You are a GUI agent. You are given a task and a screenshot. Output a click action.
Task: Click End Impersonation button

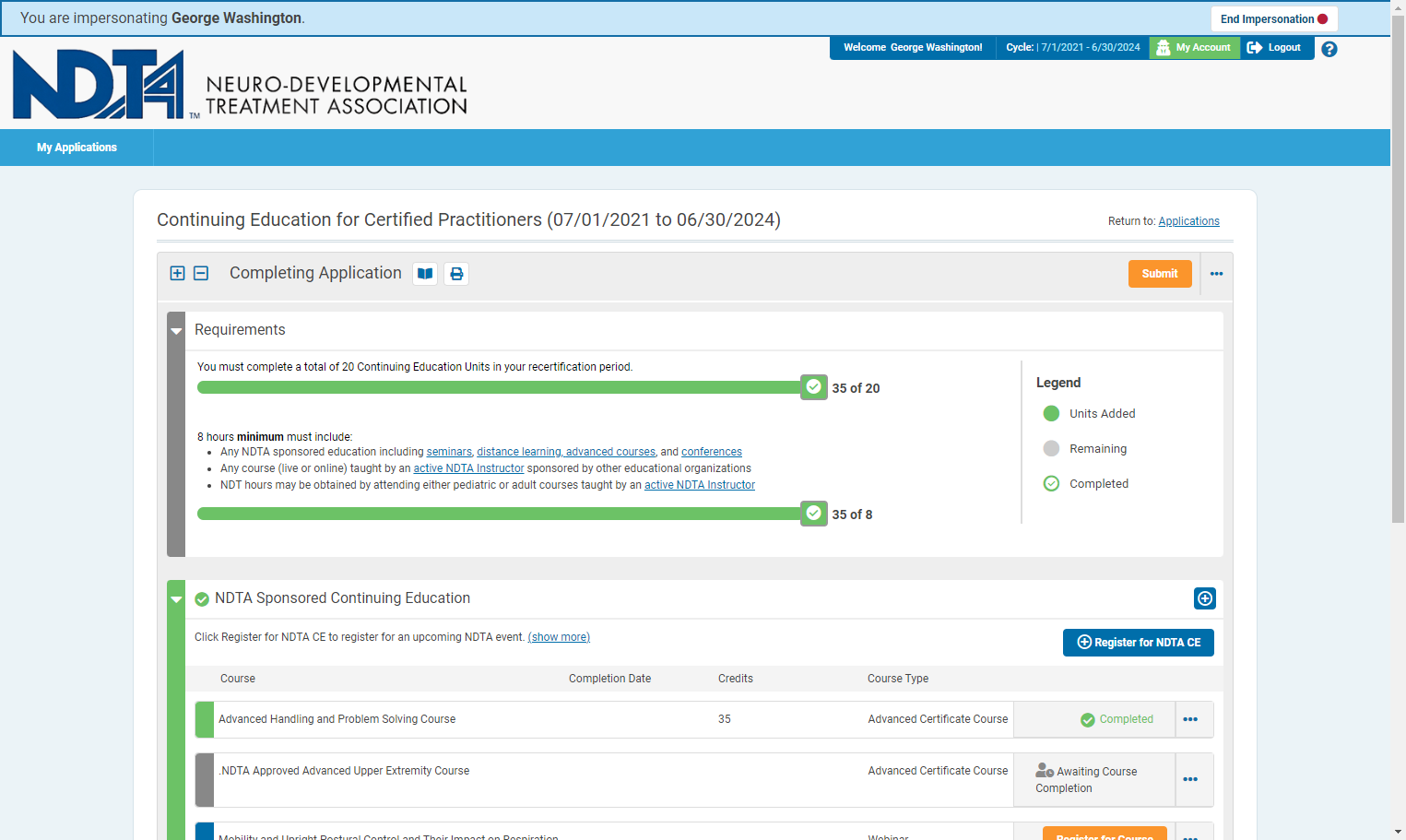(1274, 19)
